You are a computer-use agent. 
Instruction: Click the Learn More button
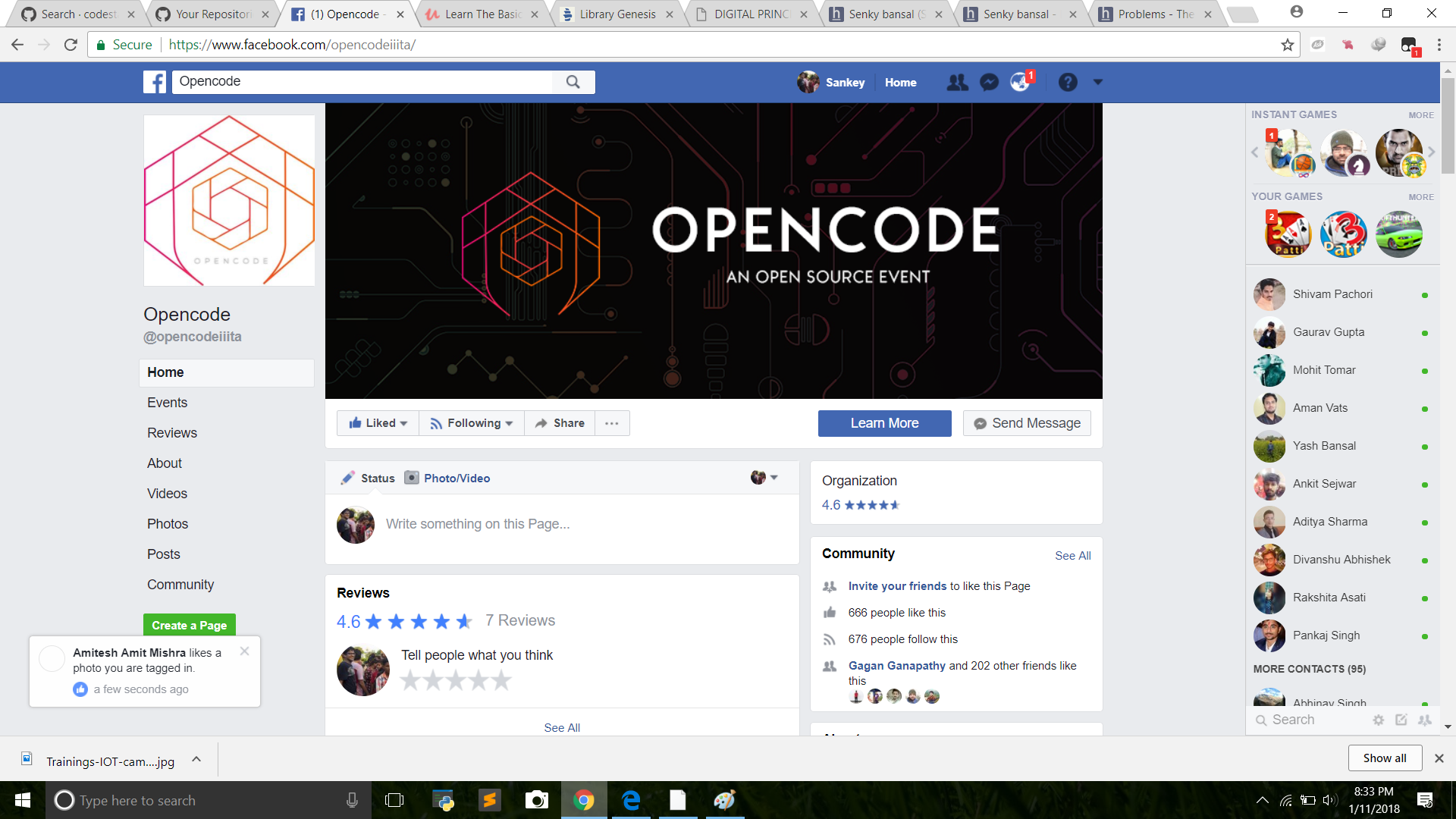click(x=884, y=422)
